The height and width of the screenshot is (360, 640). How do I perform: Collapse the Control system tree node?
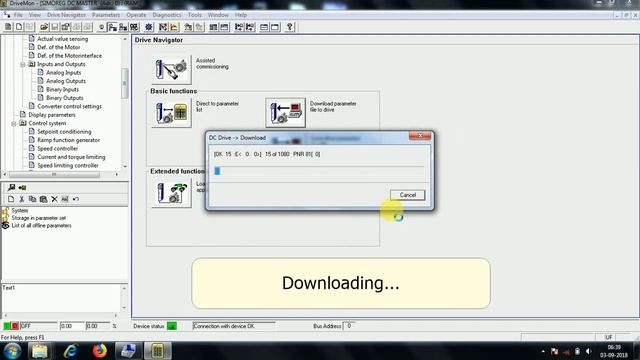coord(14,123)
